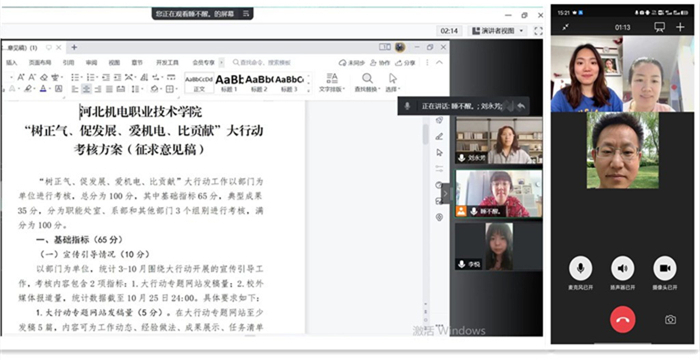This screenshot has height=360, width=700.
Task: Decrease font size icon
Action: (33, 77)
